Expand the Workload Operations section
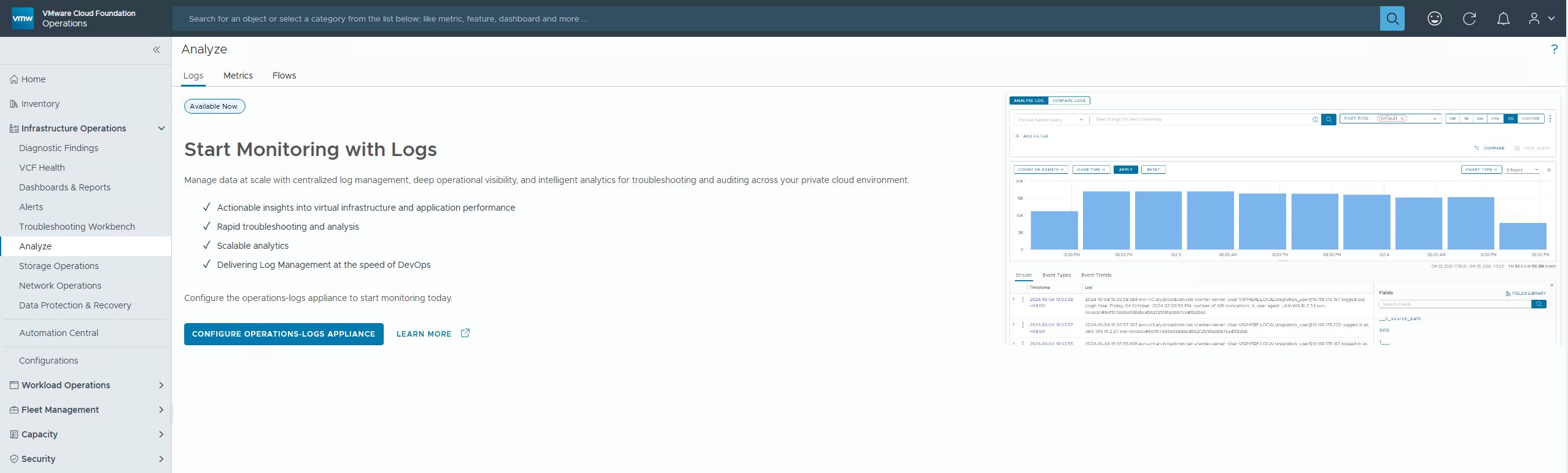The width and height of the screenshot is (1568, 473). click(161, 385)
